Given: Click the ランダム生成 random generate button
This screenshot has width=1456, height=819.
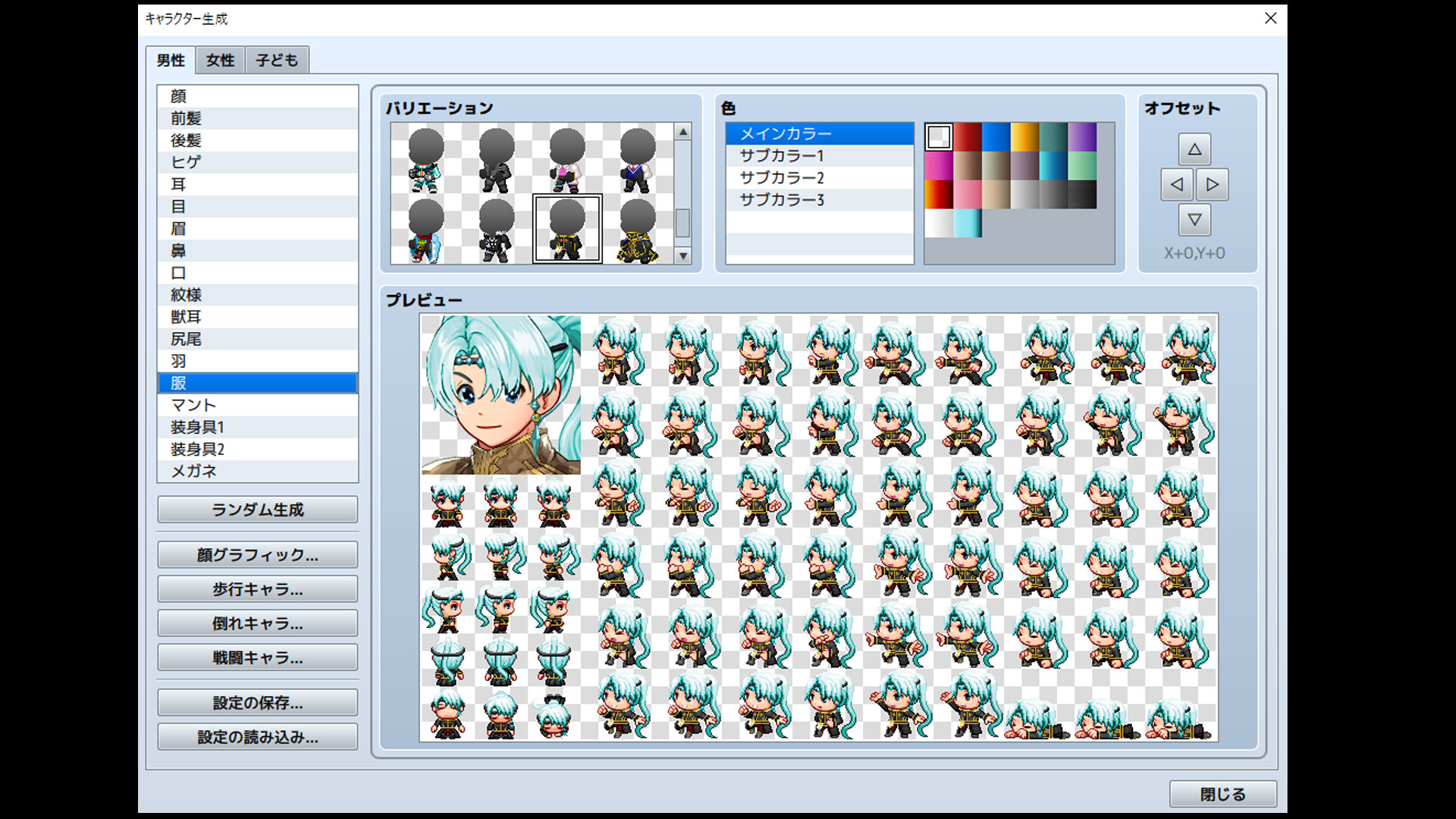Looking at the screenshot, I should coord(257,510).
